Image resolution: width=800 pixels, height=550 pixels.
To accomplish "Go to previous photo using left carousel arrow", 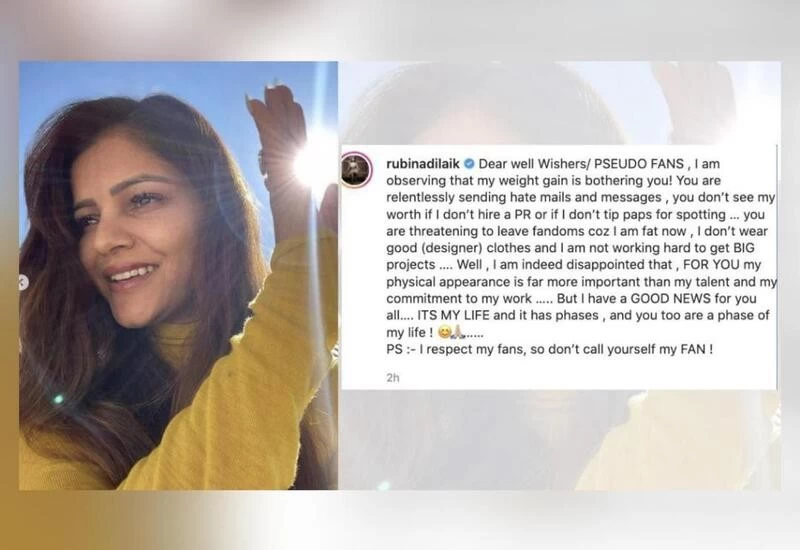I will (23, 283).
